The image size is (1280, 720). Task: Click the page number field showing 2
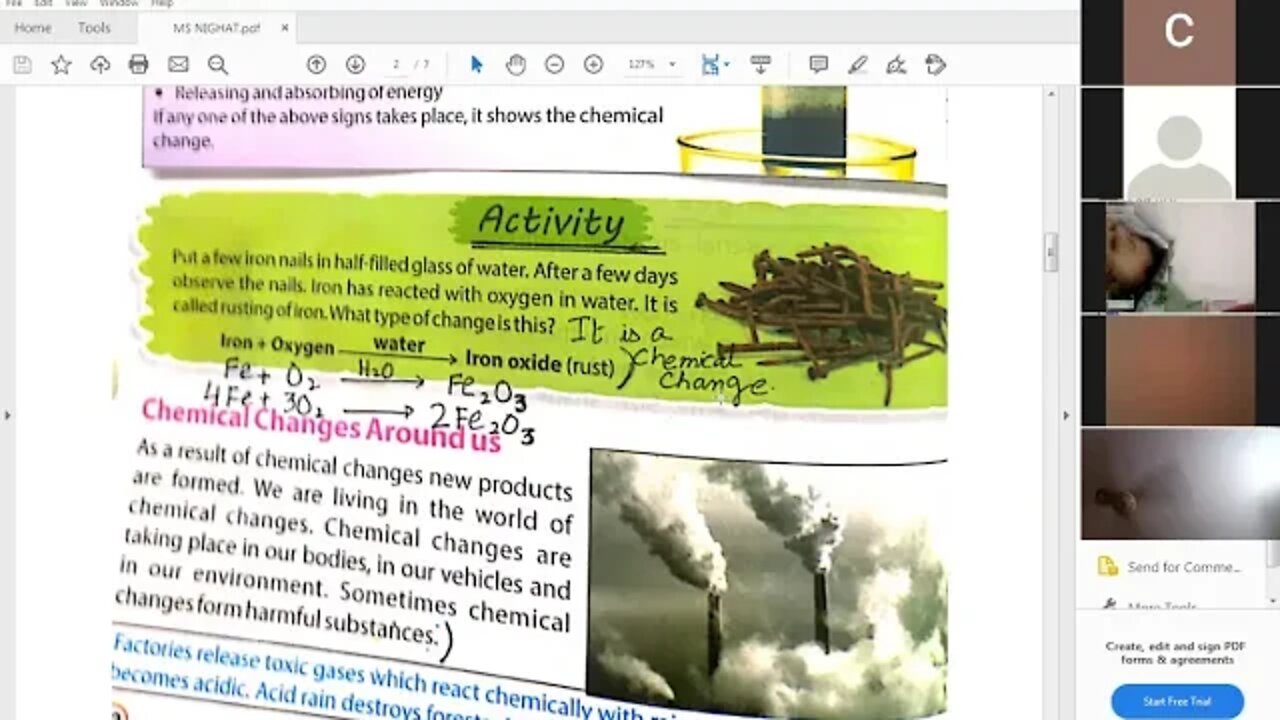396,65
